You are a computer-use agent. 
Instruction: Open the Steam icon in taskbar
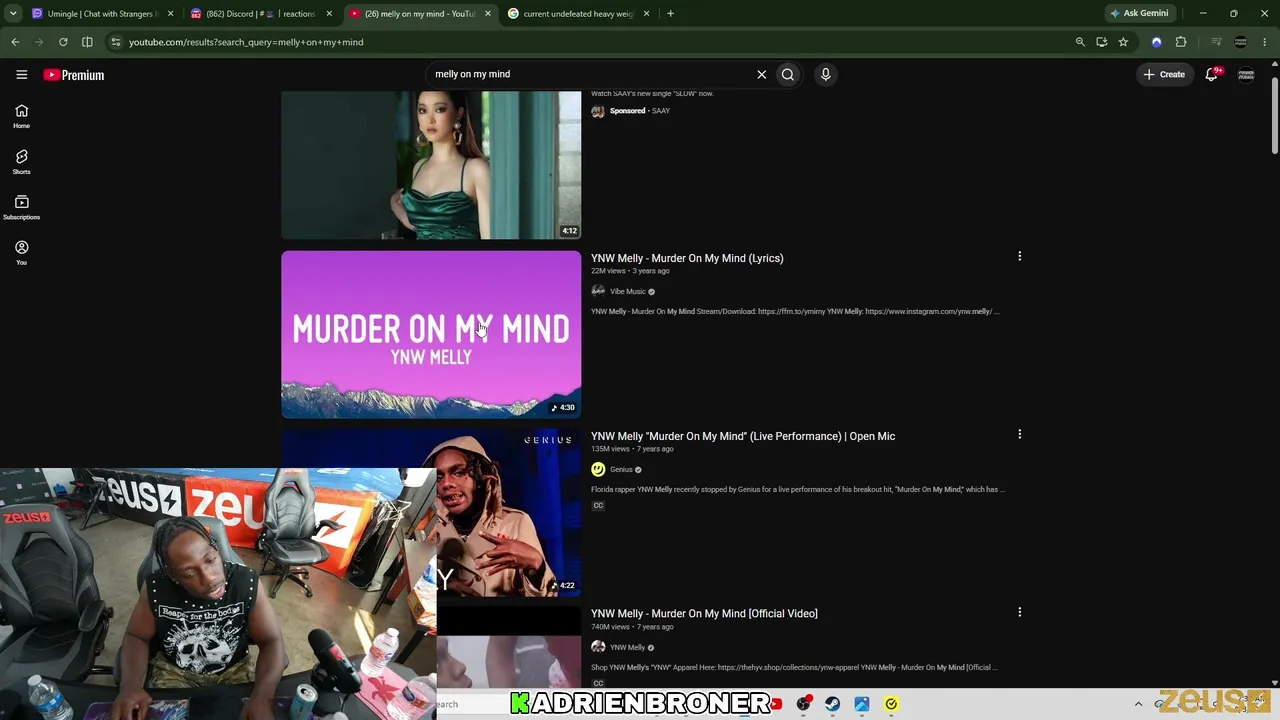coord(832,704)
